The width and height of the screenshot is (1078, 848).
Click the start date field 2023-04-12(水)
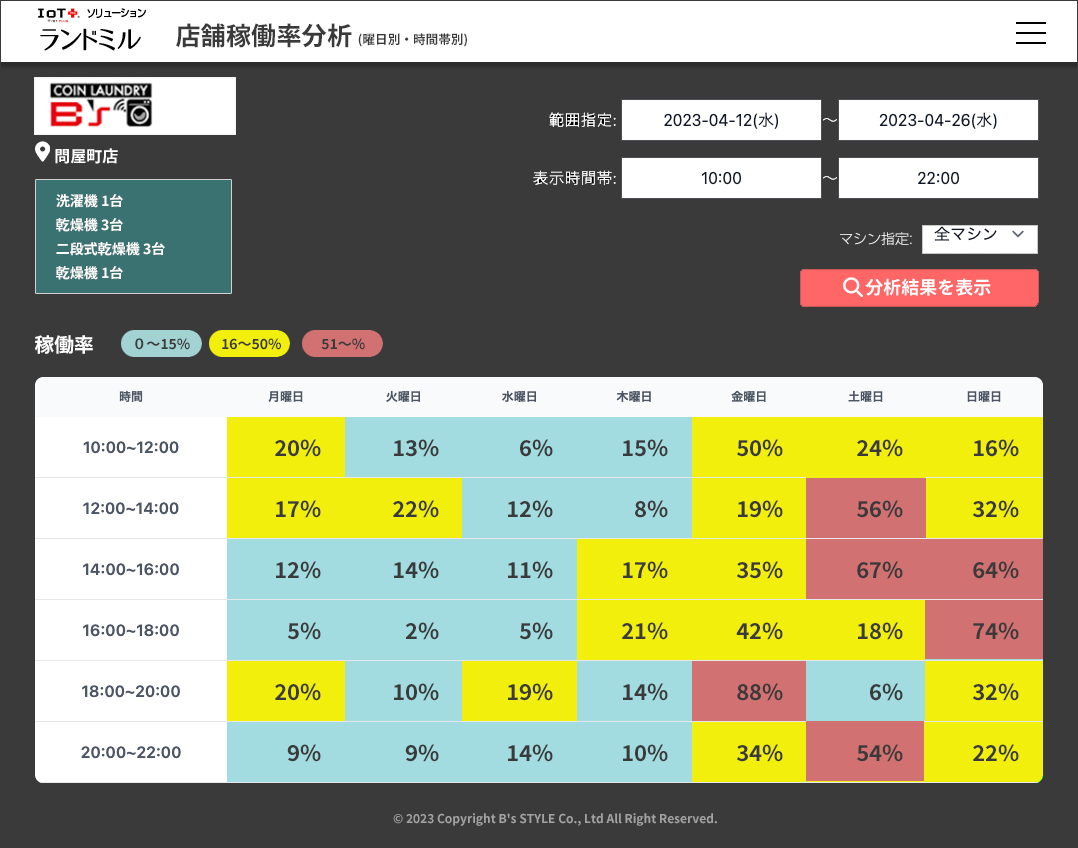[x=720, y=120]
